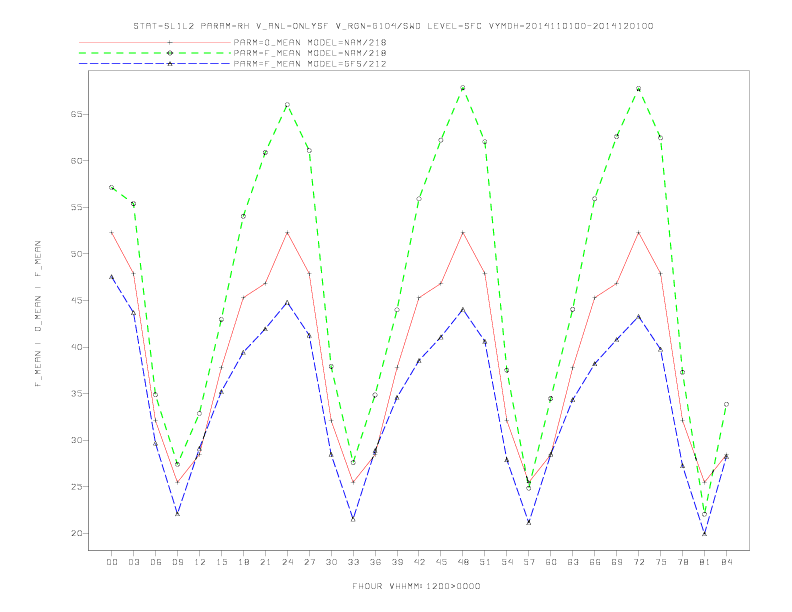This screenshot has width=792, height=612.
Task: Click y-axis tick label 20
Action: pyautogui.click(x=76, y=533)
